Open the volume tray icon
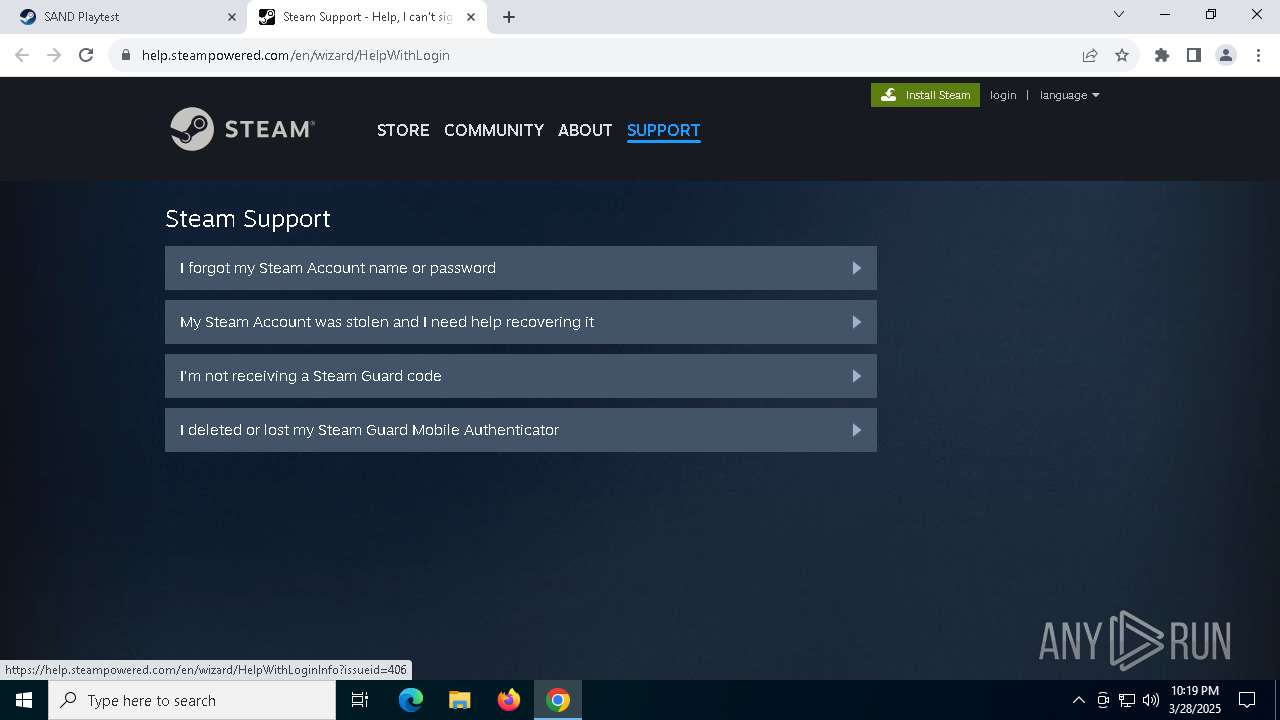 [1150, 700]
